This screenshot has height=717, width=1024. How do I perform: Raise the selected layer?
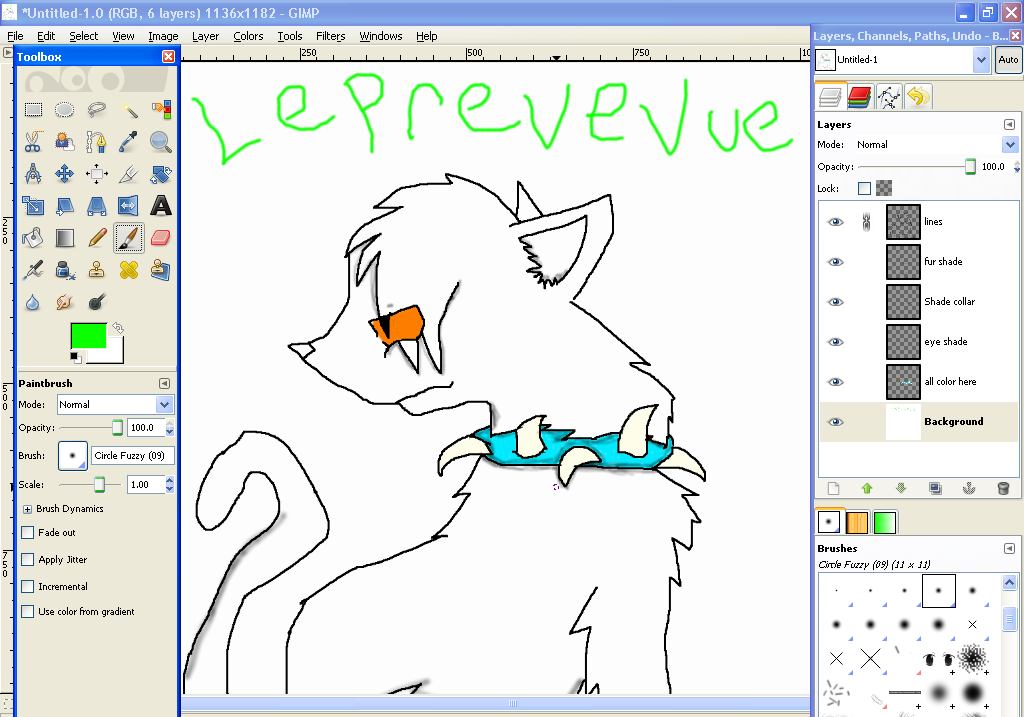(x=867, y=488)
